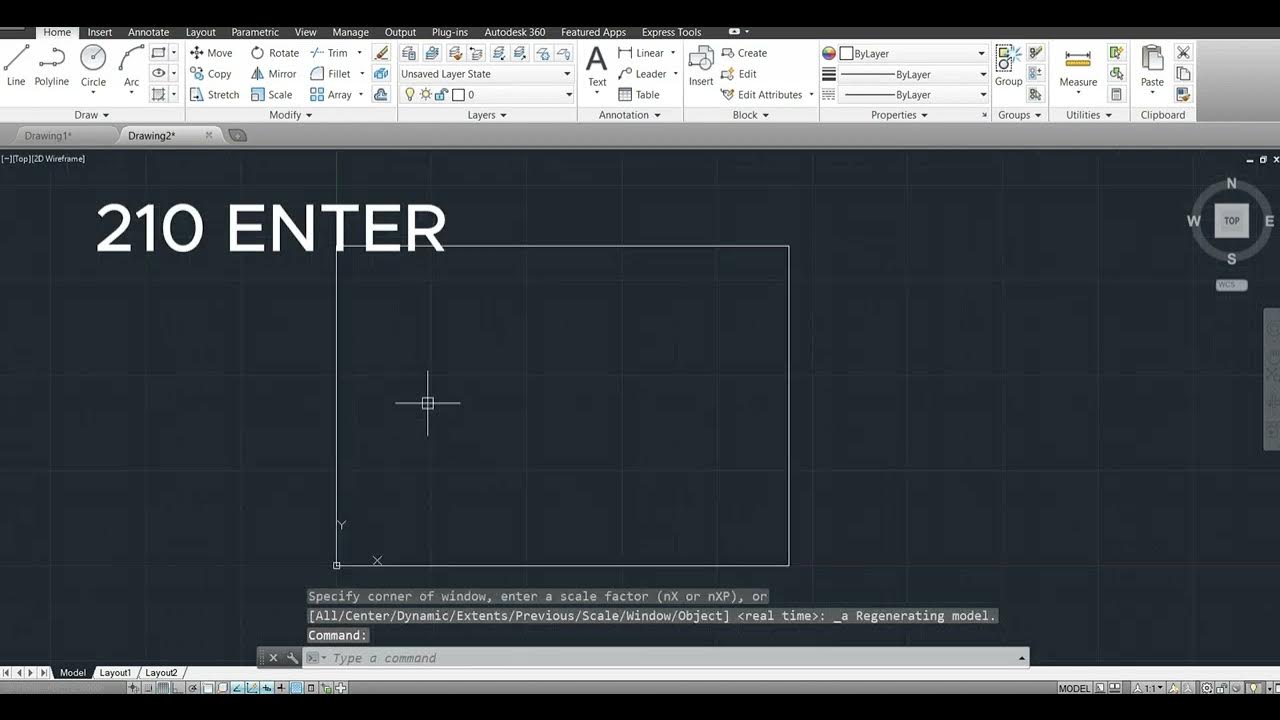Viewport: 1280px width, 720px height.
Task: Expand the Block panel
Action: point(751,115)
